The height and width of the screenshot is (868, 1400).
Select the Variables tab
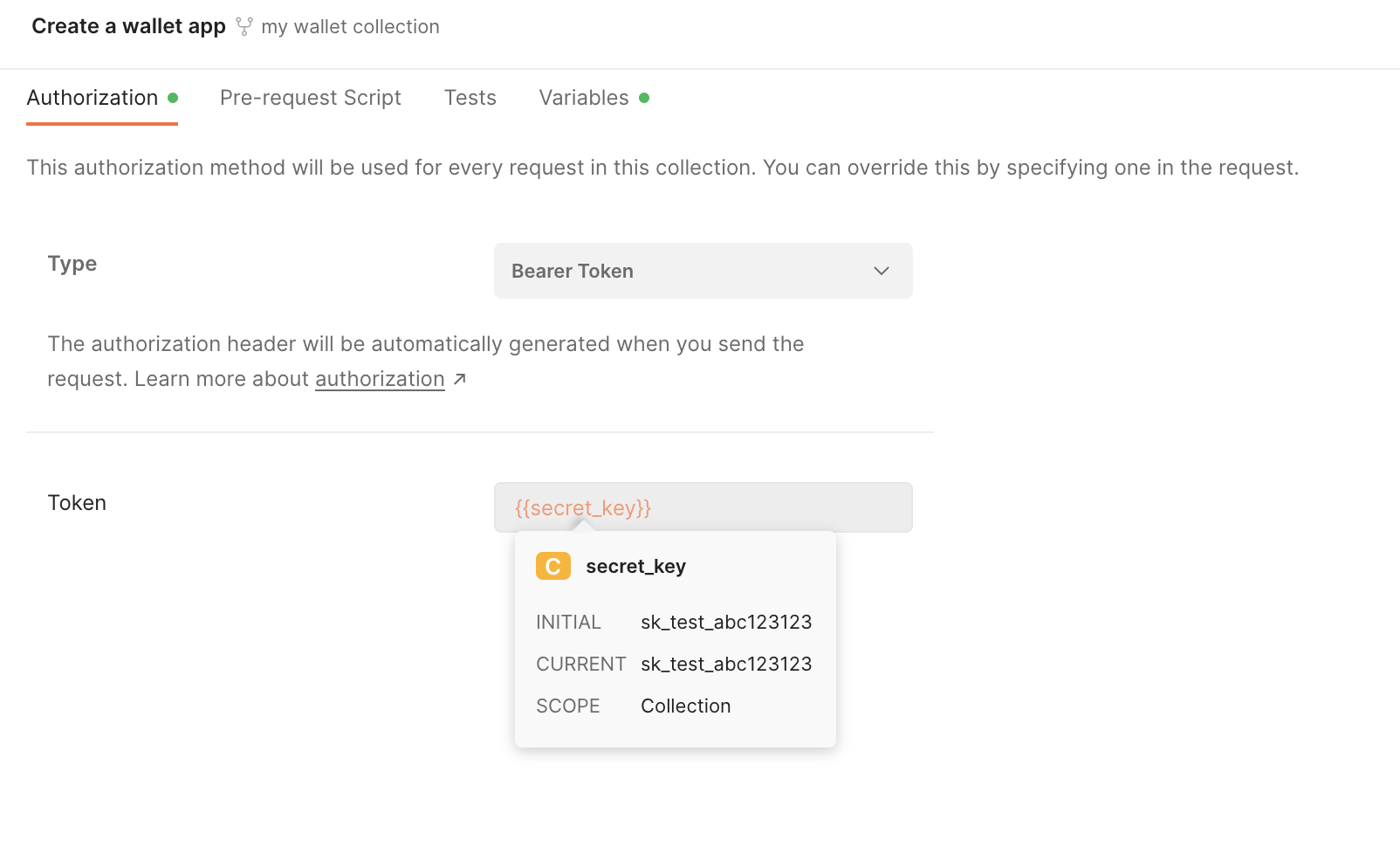pyautogui.click(x=584, y=98)
